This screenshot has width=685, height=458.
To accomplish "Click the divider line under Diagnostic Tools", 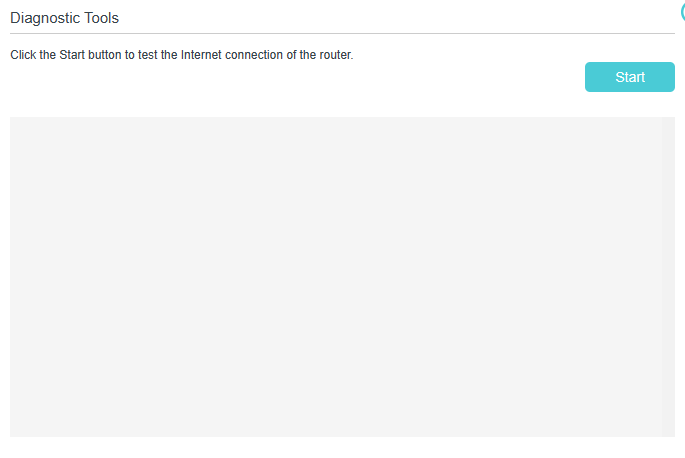I will point(342,33).
